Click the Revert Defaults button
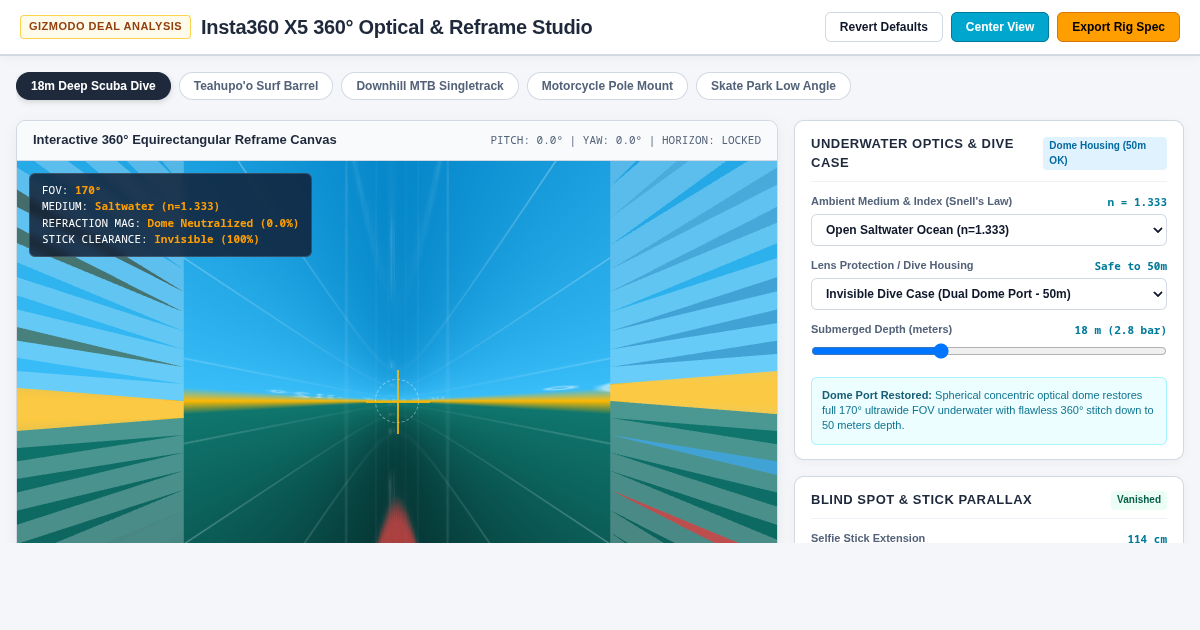The height and width of the screenshot is (630, 1200). [884, 27]
